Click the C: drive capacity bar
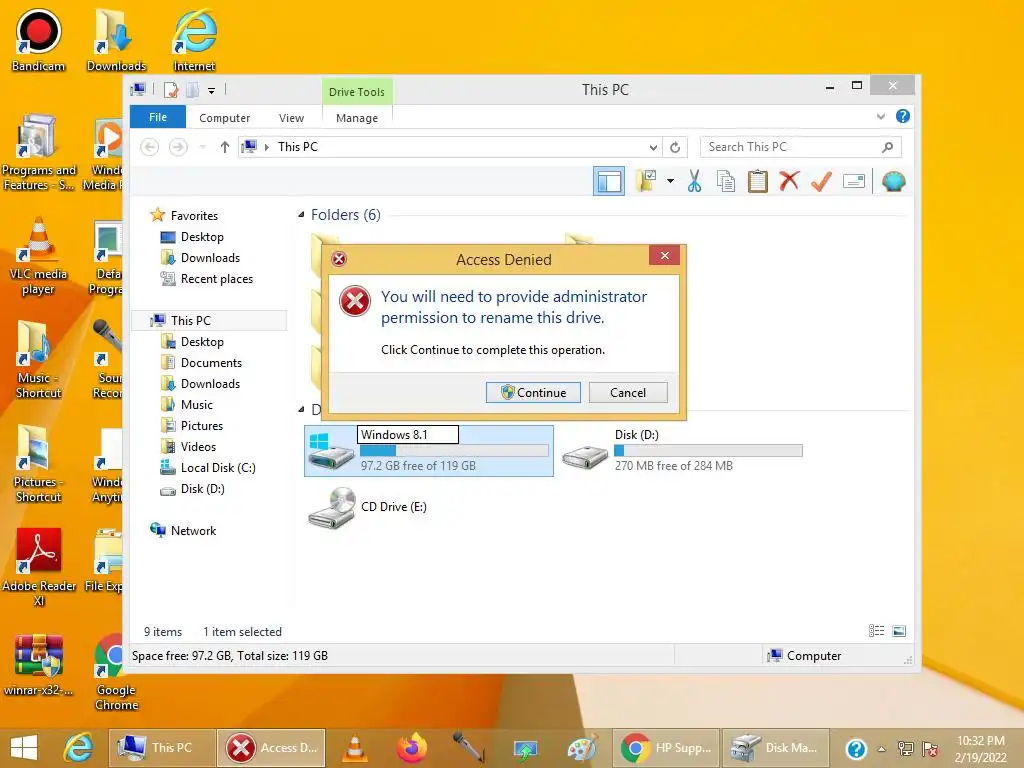Viewport: 1024px width, 768px height. tap(454, 451)
